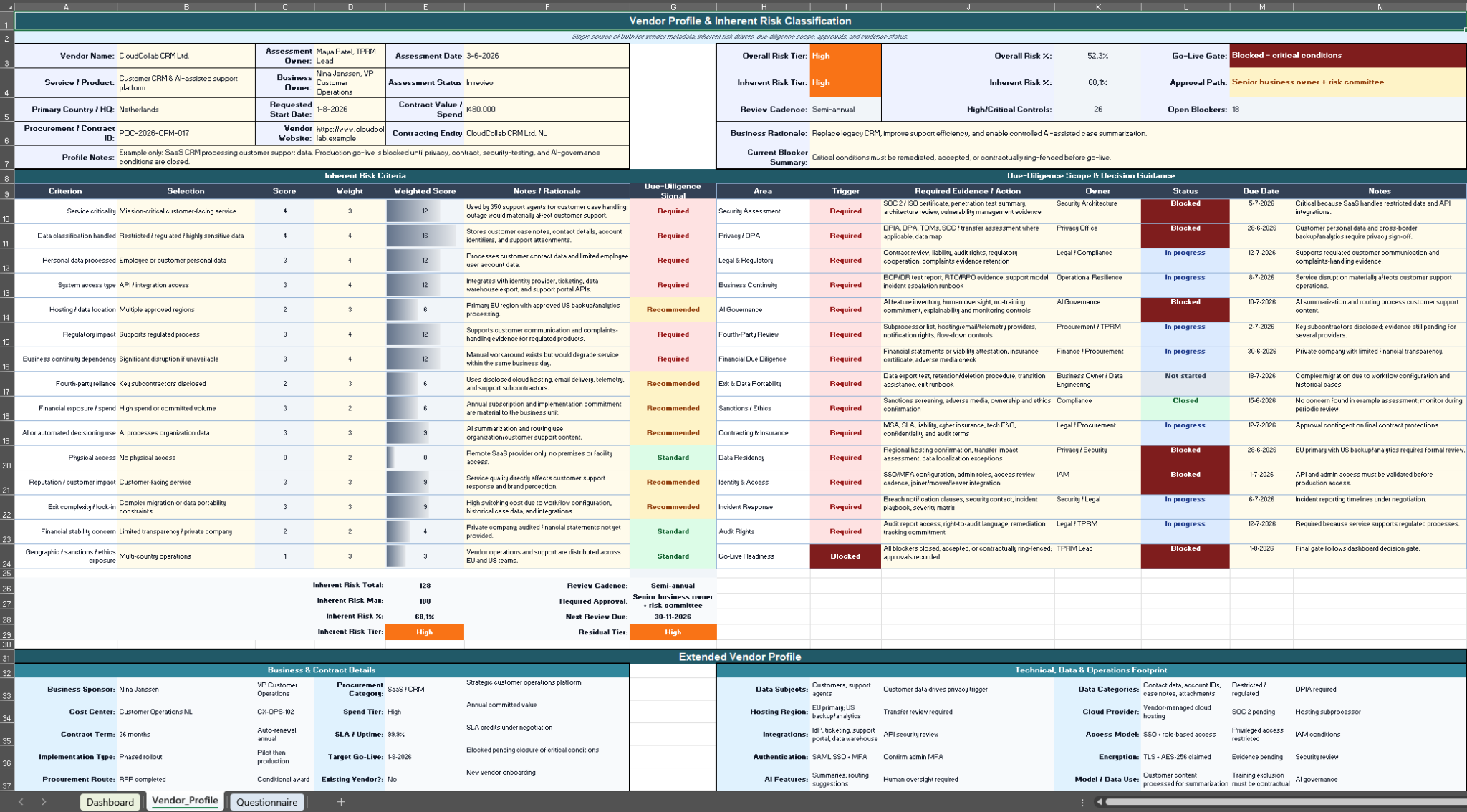Viewport: 1467px width, 812px height.
Task: Add a new sheet with the plus icon
Action: [341, 802]
